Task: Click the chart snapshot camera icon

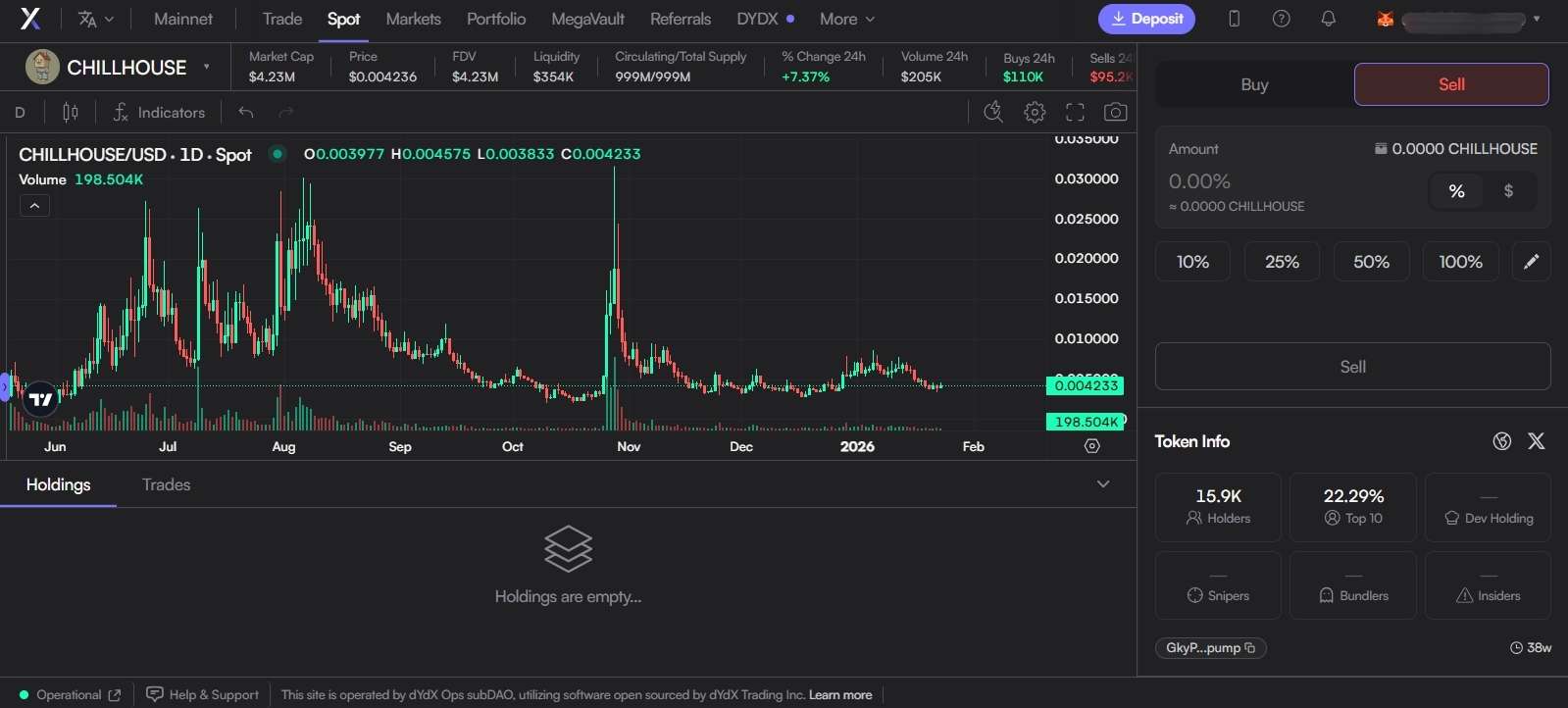Action: (x=1115, y=113)
